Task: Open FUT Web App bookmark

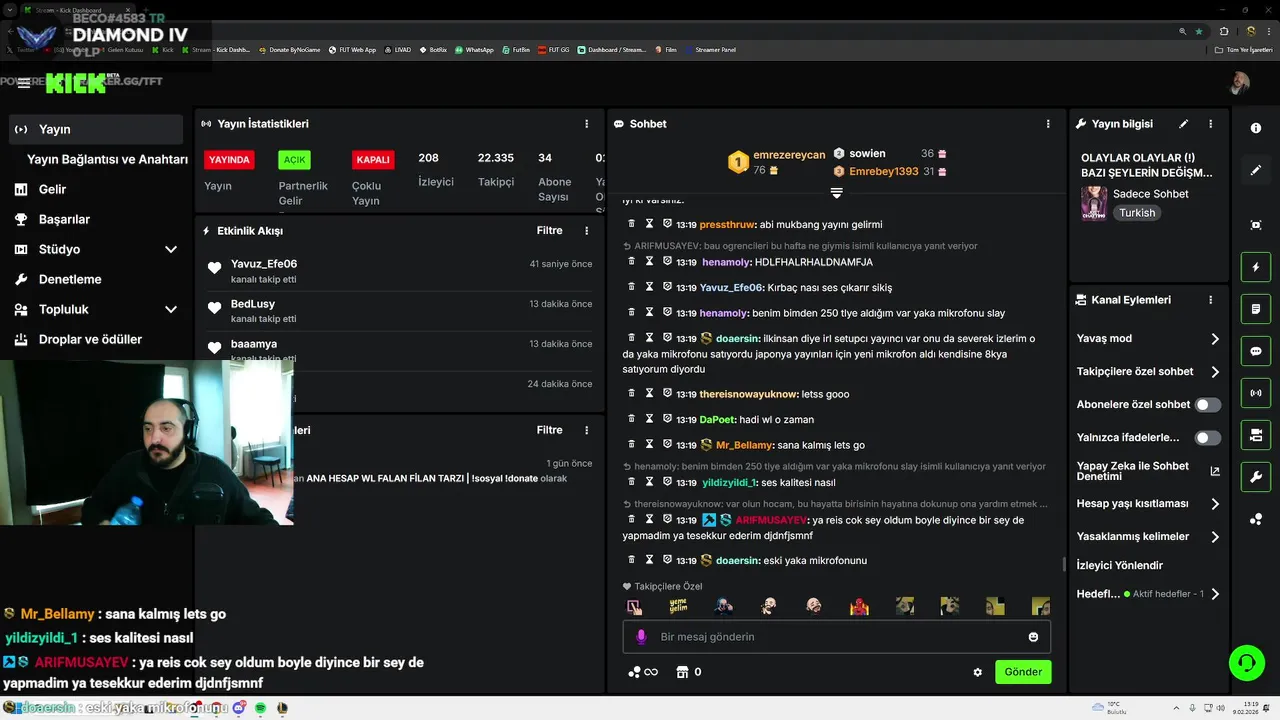Action: pyautogui.click(x=352, y=49)
